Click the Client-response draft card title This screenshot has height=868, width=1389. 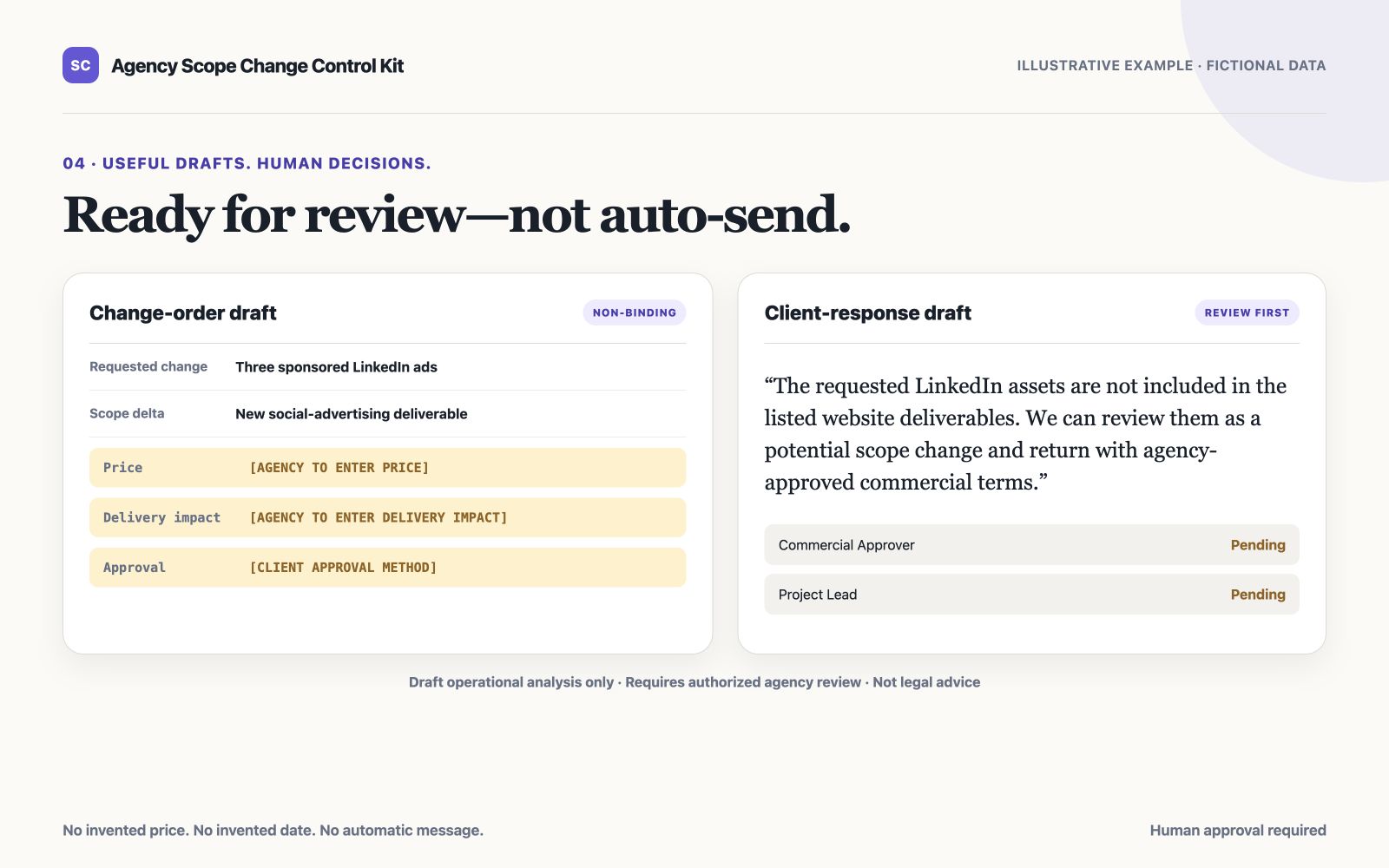pyautogui.click(x=867, y=312)
